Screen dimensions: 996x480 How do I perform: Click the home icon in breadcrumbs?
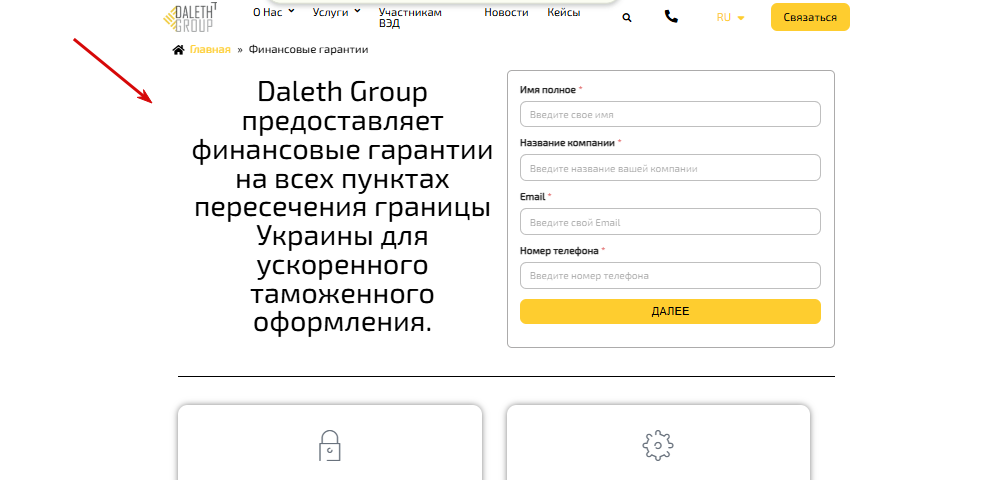(178, 50)
